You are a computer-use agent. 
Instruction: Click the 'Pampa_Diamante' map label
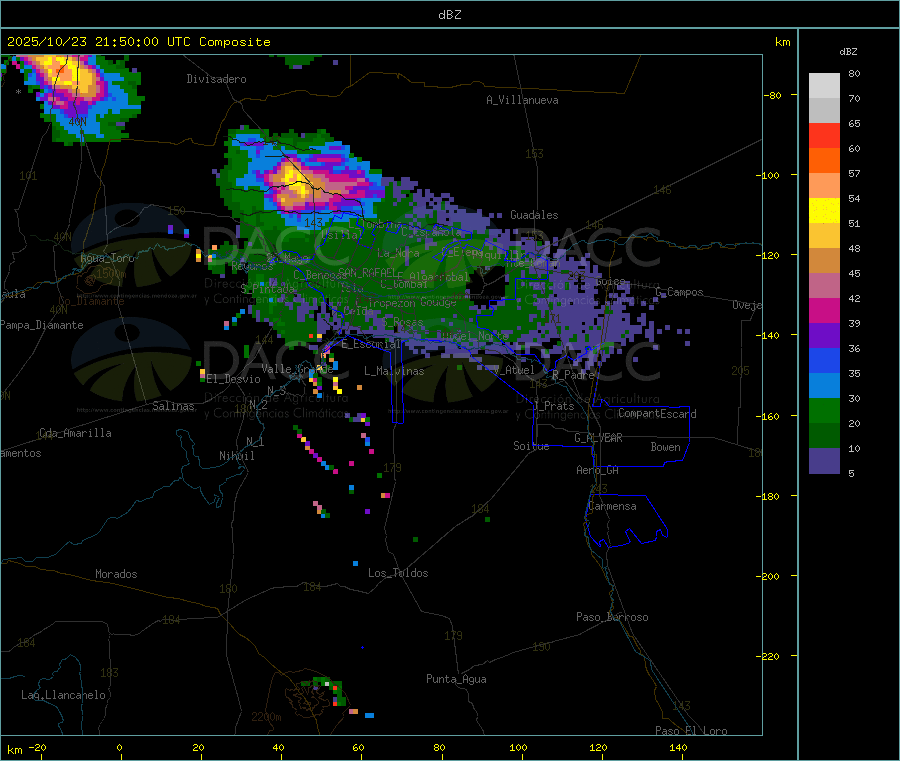tap(42, 325)
